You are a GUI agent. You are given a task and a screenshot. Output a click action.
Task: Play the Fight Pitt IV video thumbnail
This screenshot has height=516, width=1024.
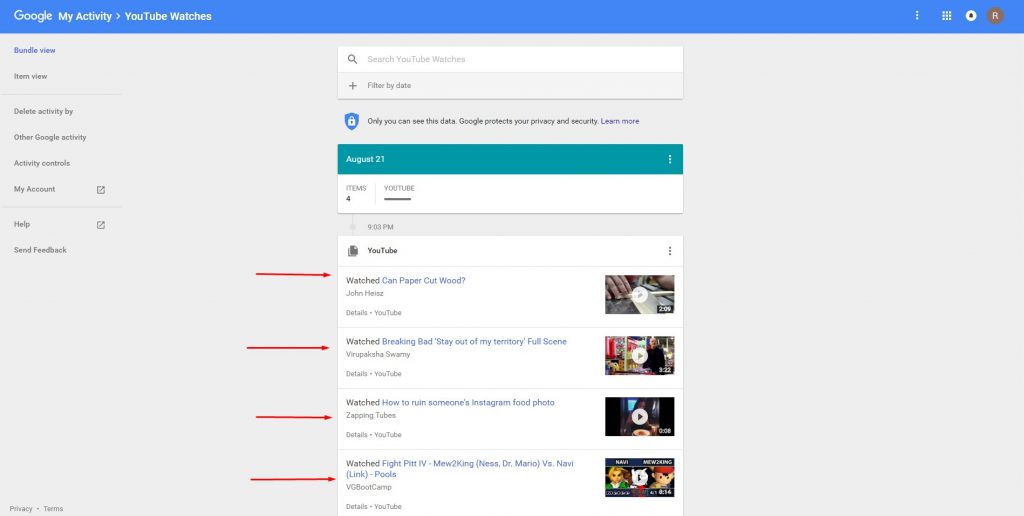[639, 477]
